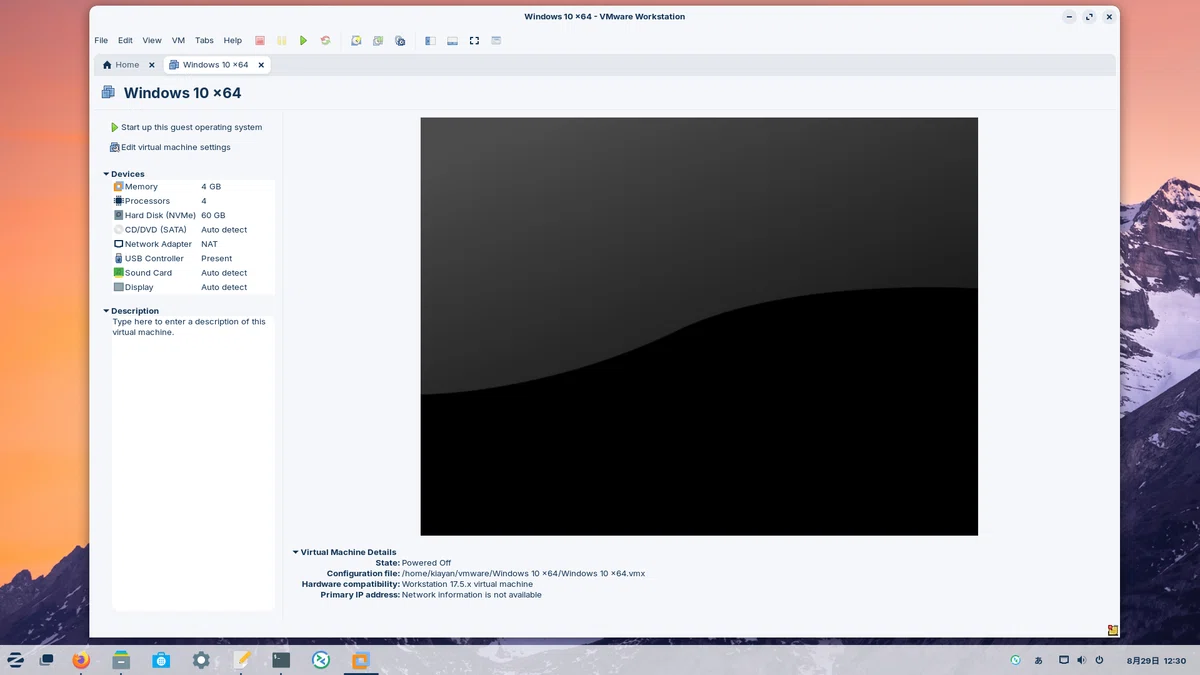
Task: Click the Restart Guest toolbar icon
Action: click(325, 41)
